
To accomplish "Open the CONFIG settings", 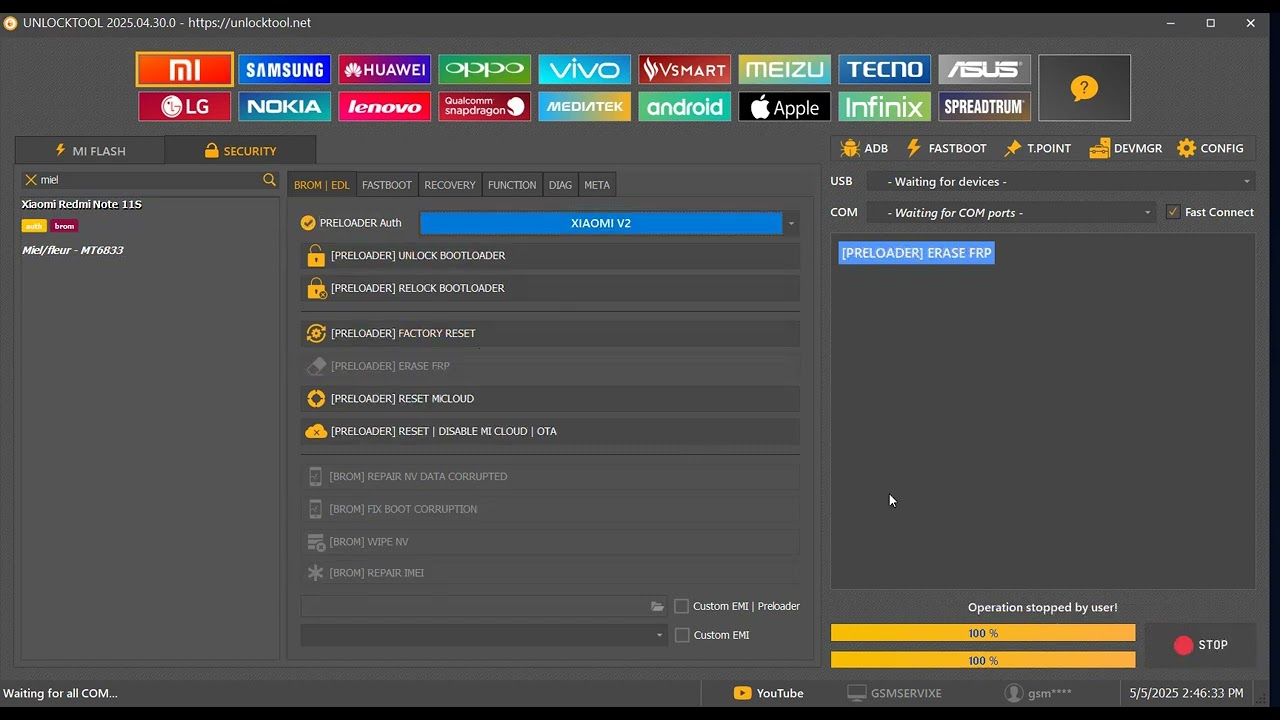I will [x=1211, y=148].
